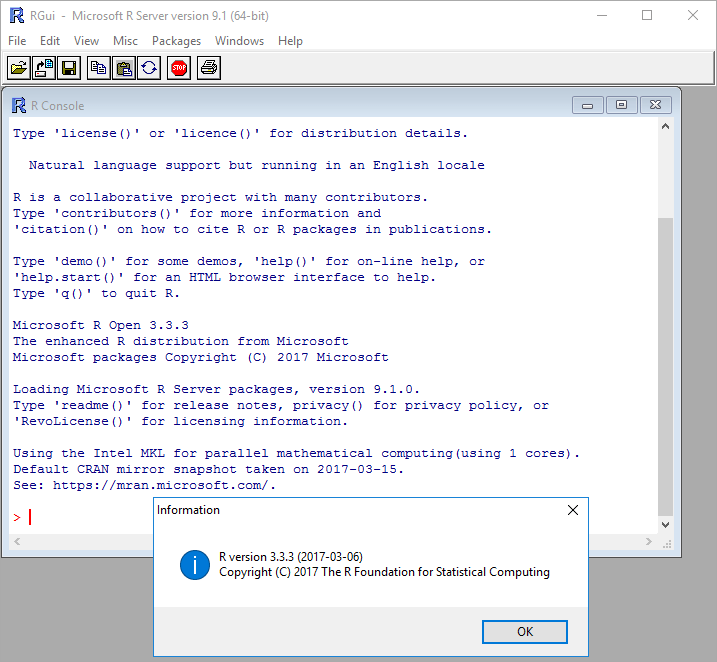This screenshot has height=662, width=717.
Task: Click the 'RevoLicense()' text in console
Action: [x=73, y=422]
